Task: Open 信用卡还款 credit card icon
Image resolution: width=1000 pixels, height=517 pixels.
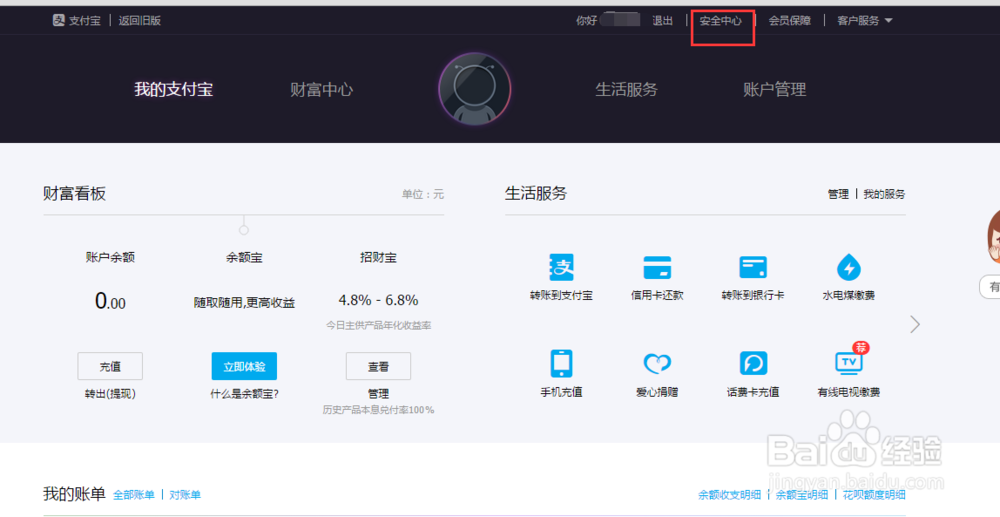Action: click(x=657, y=267)
